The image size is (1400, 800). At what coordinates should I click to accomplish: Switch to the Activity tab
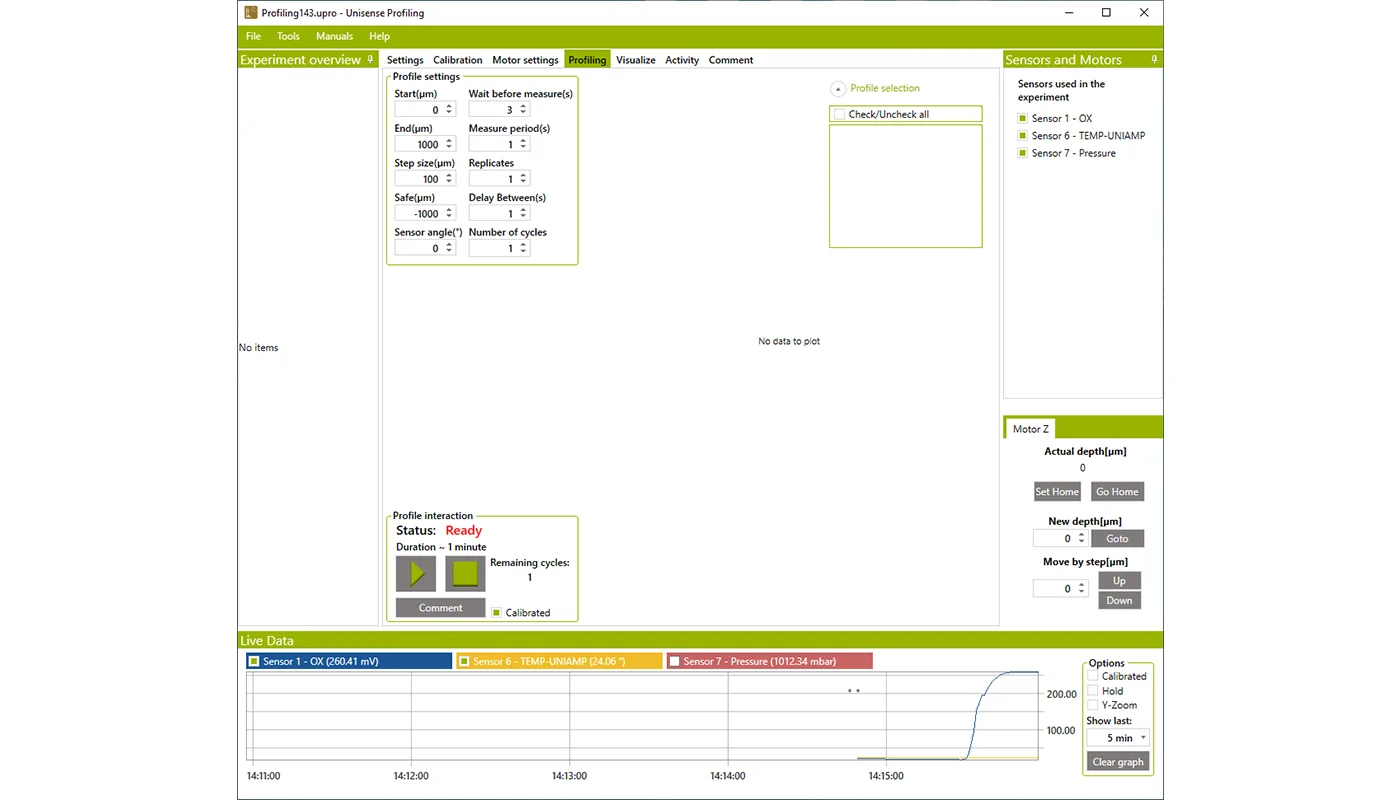point(682,60)
